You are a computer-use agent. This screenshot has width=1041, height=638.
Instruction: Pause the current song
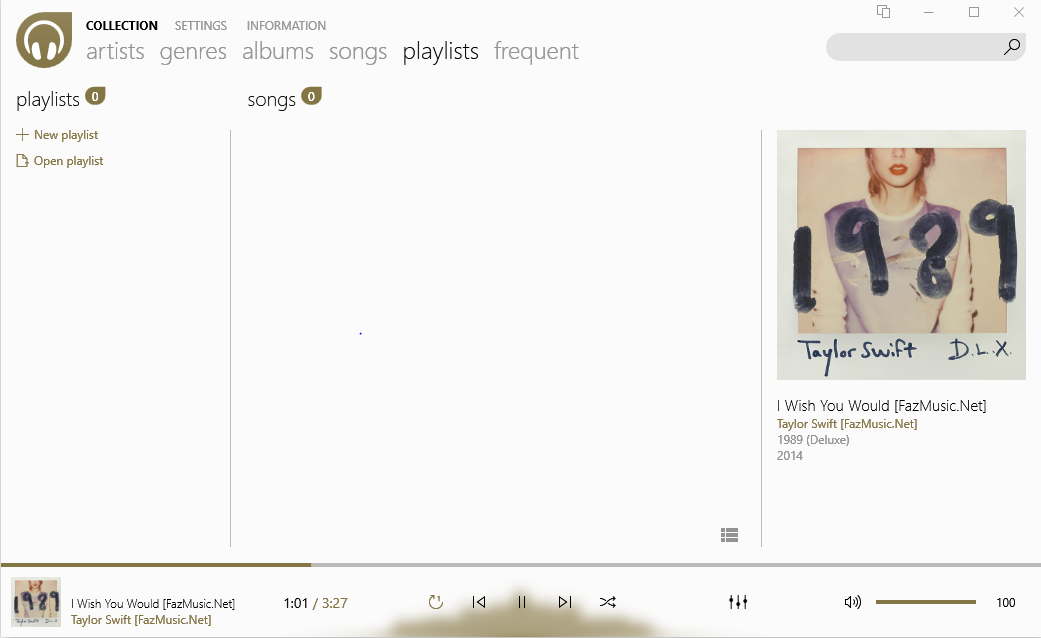tap(521, 602)
